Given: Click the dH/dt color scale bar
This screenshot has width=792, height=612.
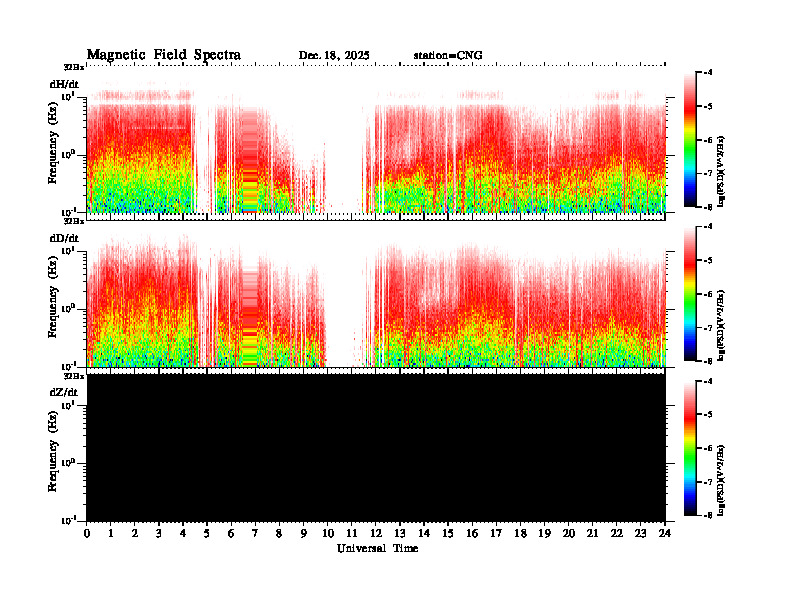Looking at the screenshot, I should click(690, 139).
